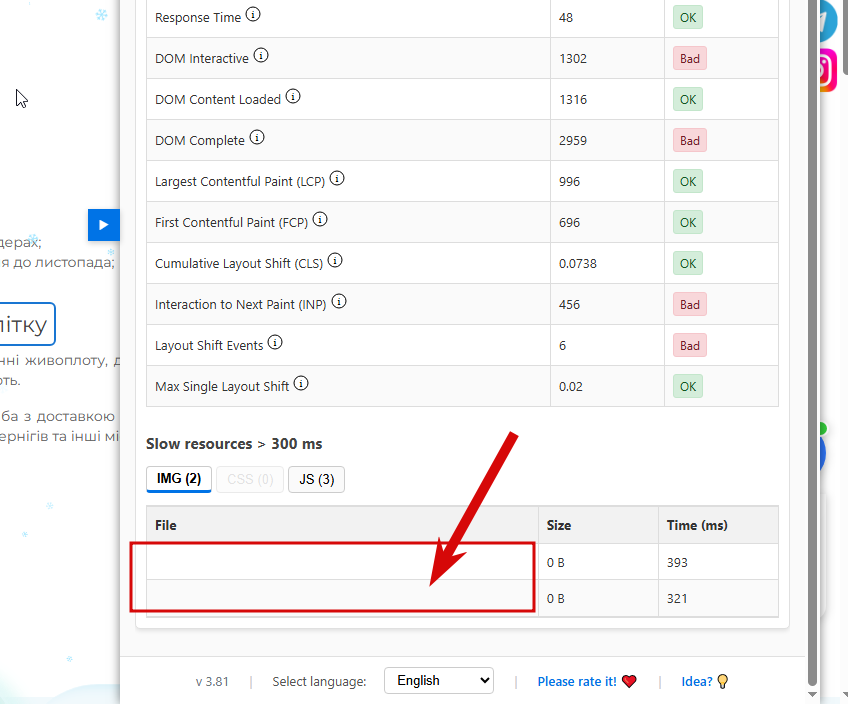This screenshot has height=704, width=848.
Task: Click info icon beside DOM Interactive
Action: (x=261, y=55)
